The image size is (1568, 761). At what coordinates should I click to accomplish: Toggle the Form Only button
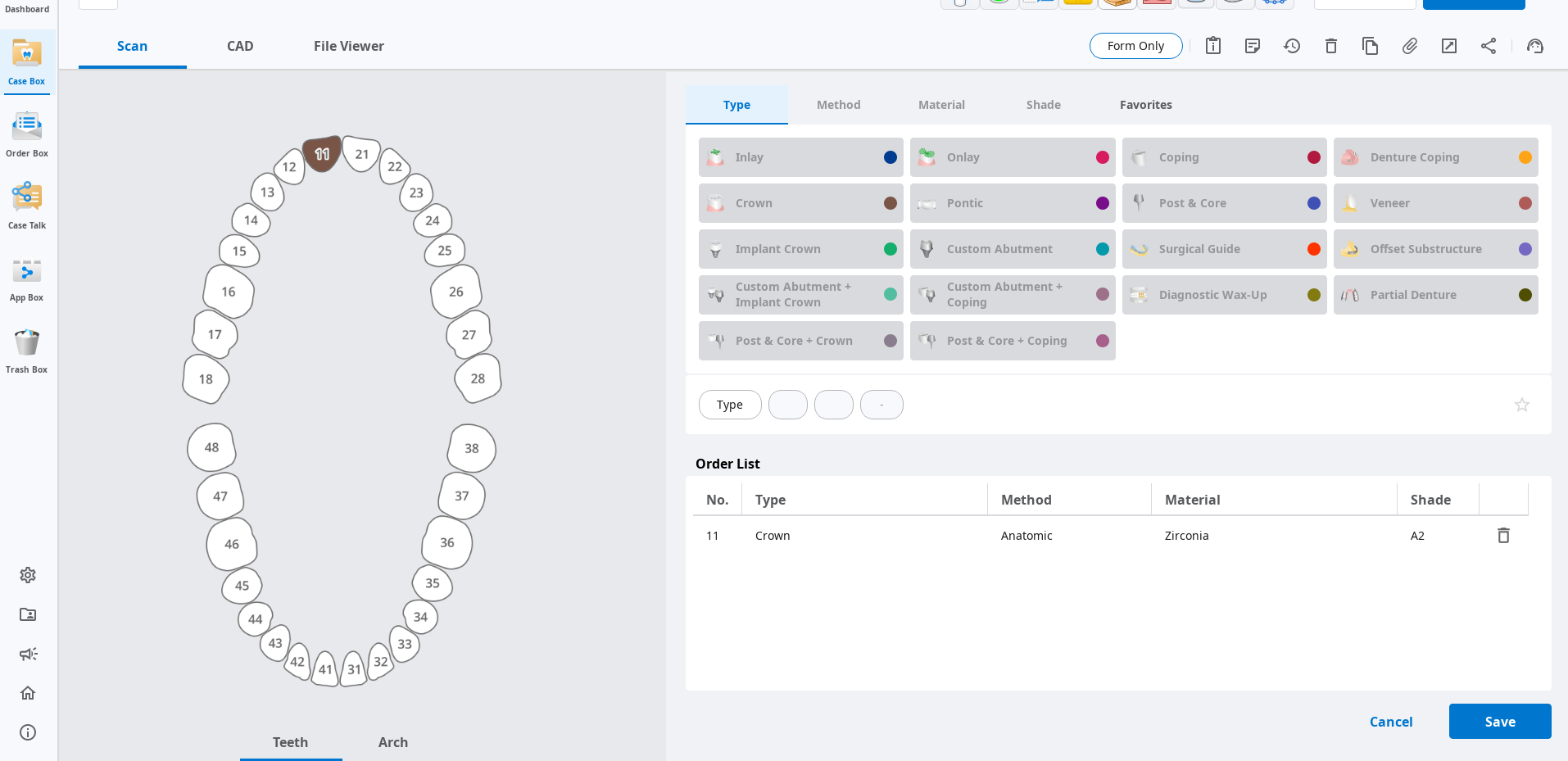point(1135,46)
